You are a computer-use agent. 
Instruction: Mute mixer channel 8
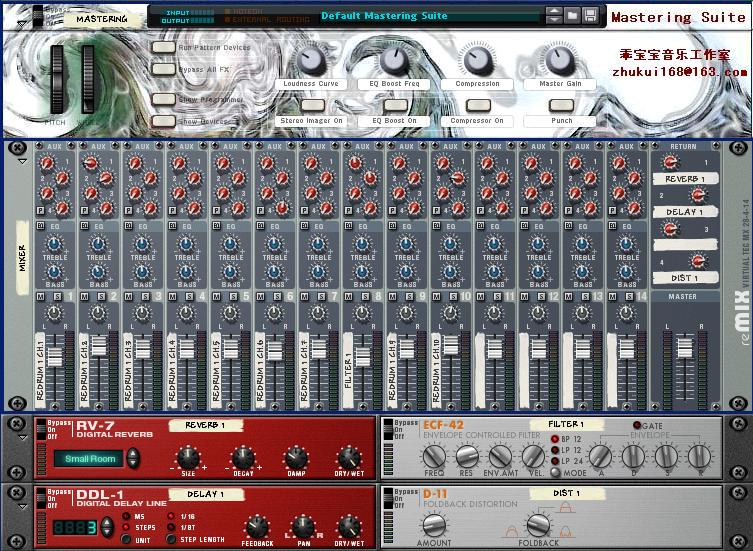348,297
